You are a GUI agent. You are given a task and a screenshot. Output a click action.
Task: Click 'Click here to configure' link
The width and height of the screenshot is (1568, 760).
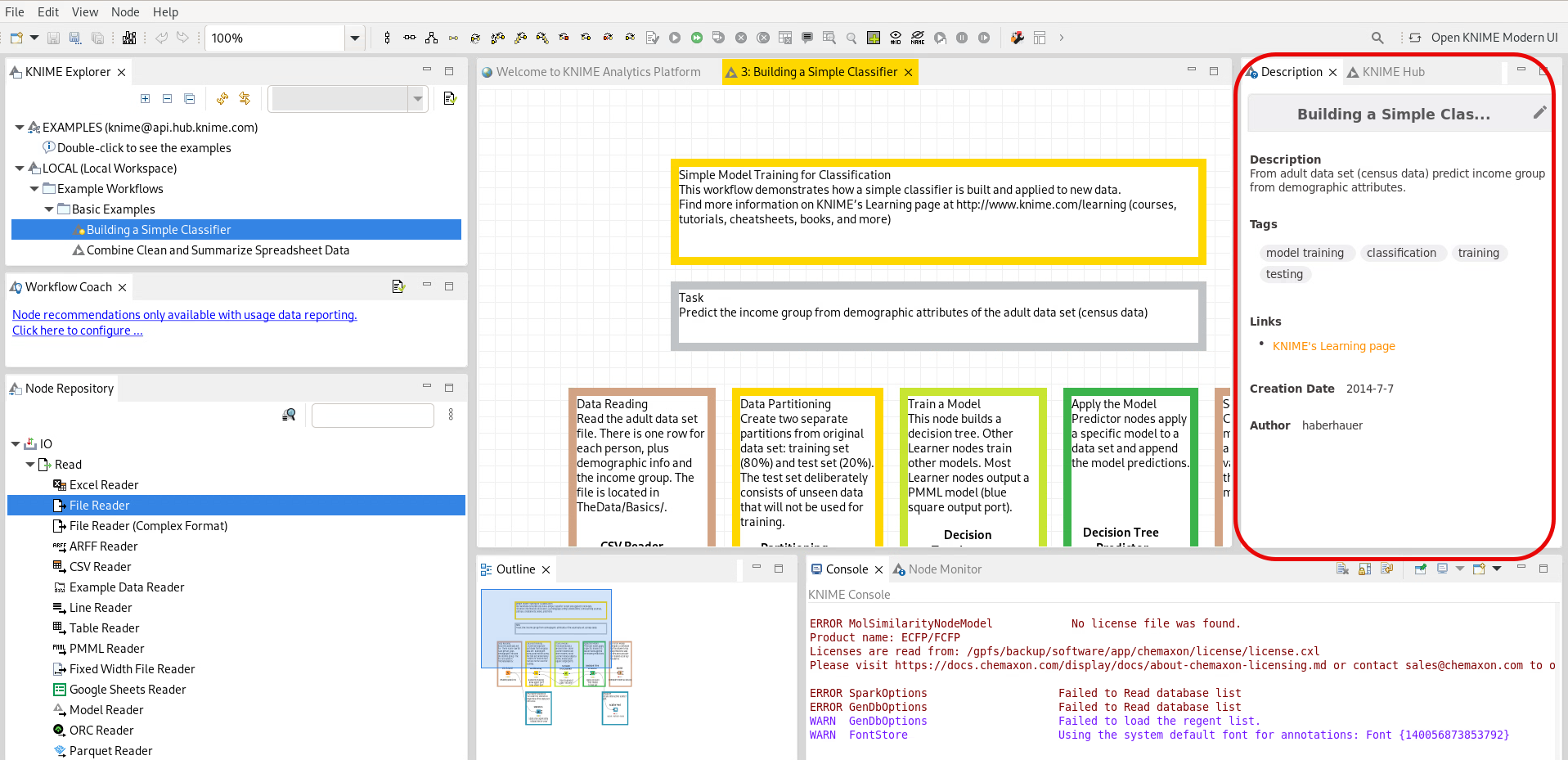click(77, 331)
